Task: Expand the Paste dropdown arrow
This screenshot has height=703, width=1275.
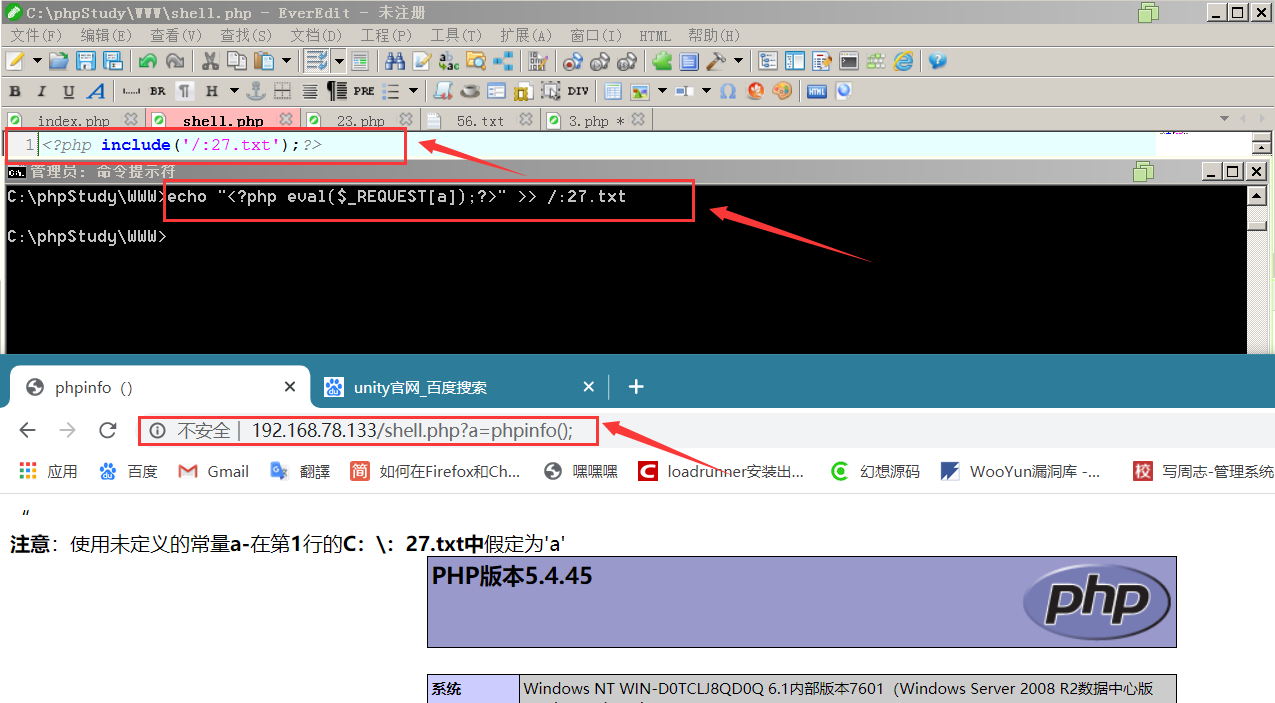Action: (286, 61)
